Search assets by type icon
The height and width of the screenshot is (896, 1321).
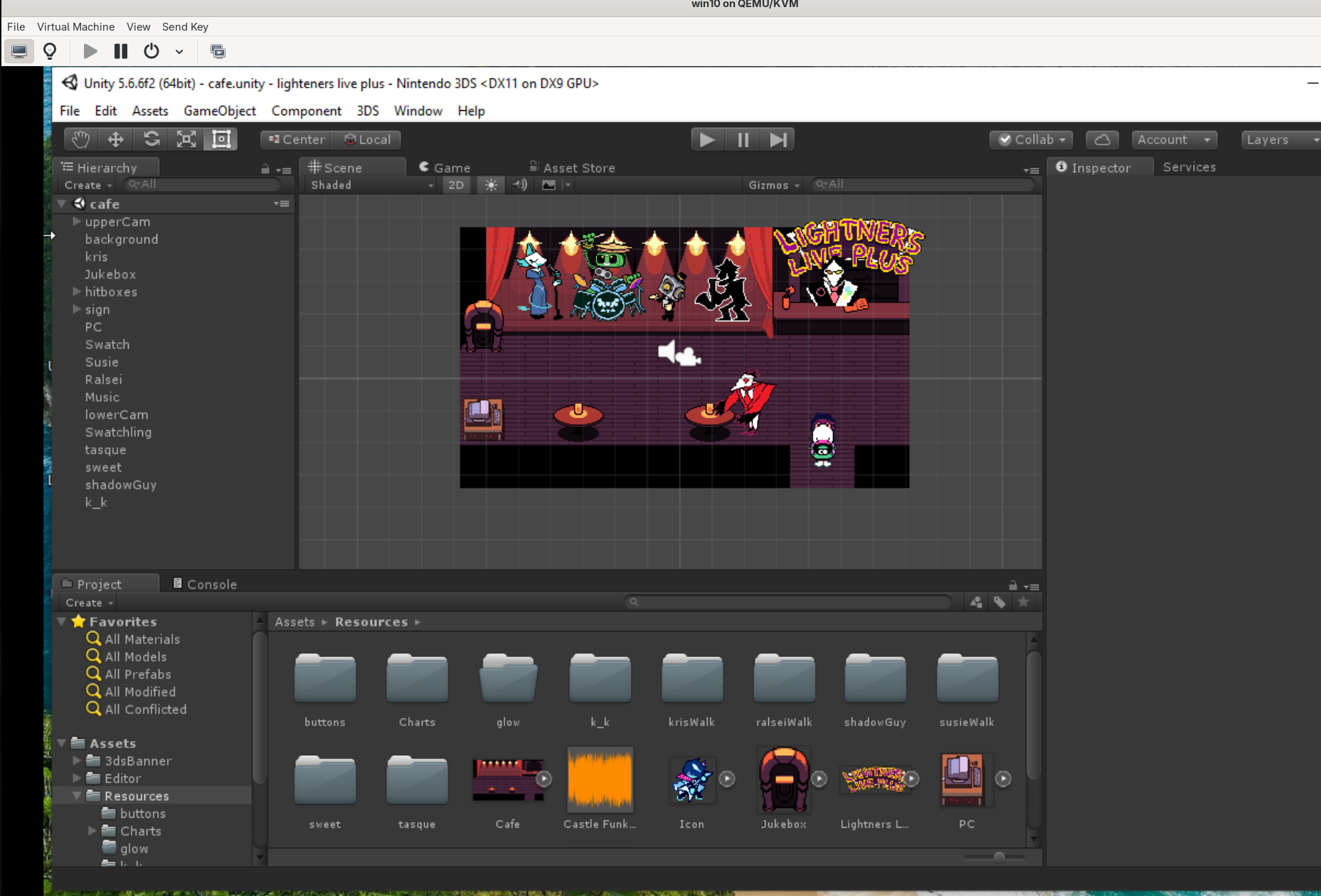976,602
